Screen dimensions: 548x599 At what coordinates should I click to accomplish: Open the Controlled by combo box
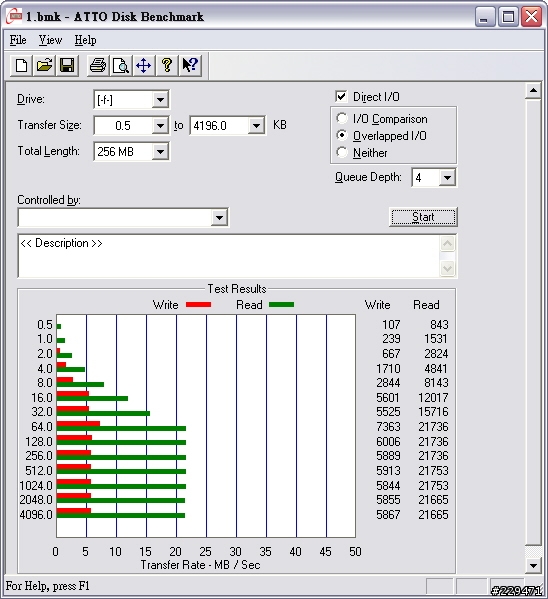(123, 218)
